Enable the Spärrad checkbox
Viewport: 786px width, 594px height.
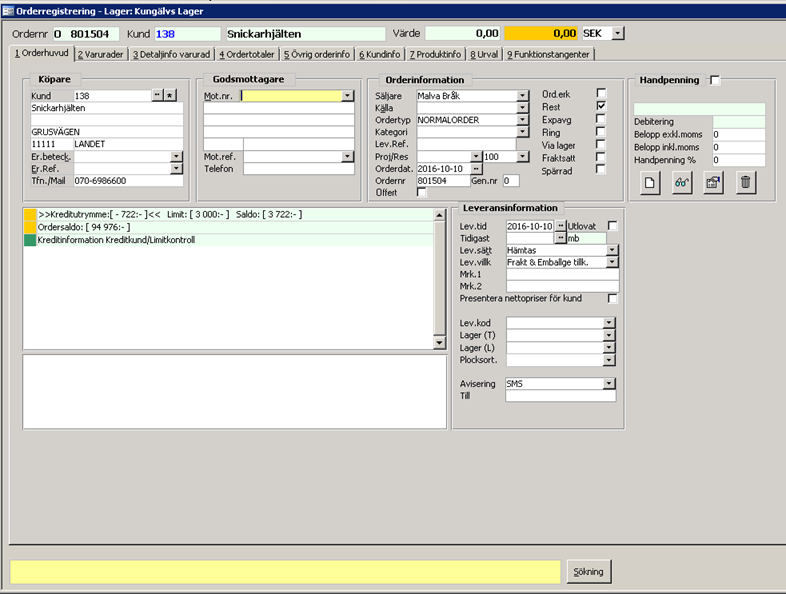point(601,169)
